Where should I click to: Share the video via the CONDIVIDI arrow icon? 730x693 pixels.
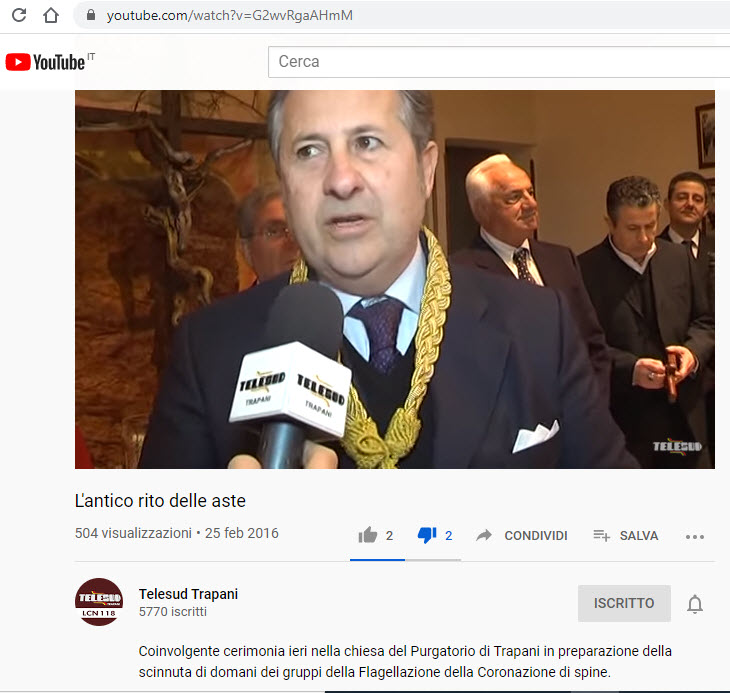click(484, 535)
